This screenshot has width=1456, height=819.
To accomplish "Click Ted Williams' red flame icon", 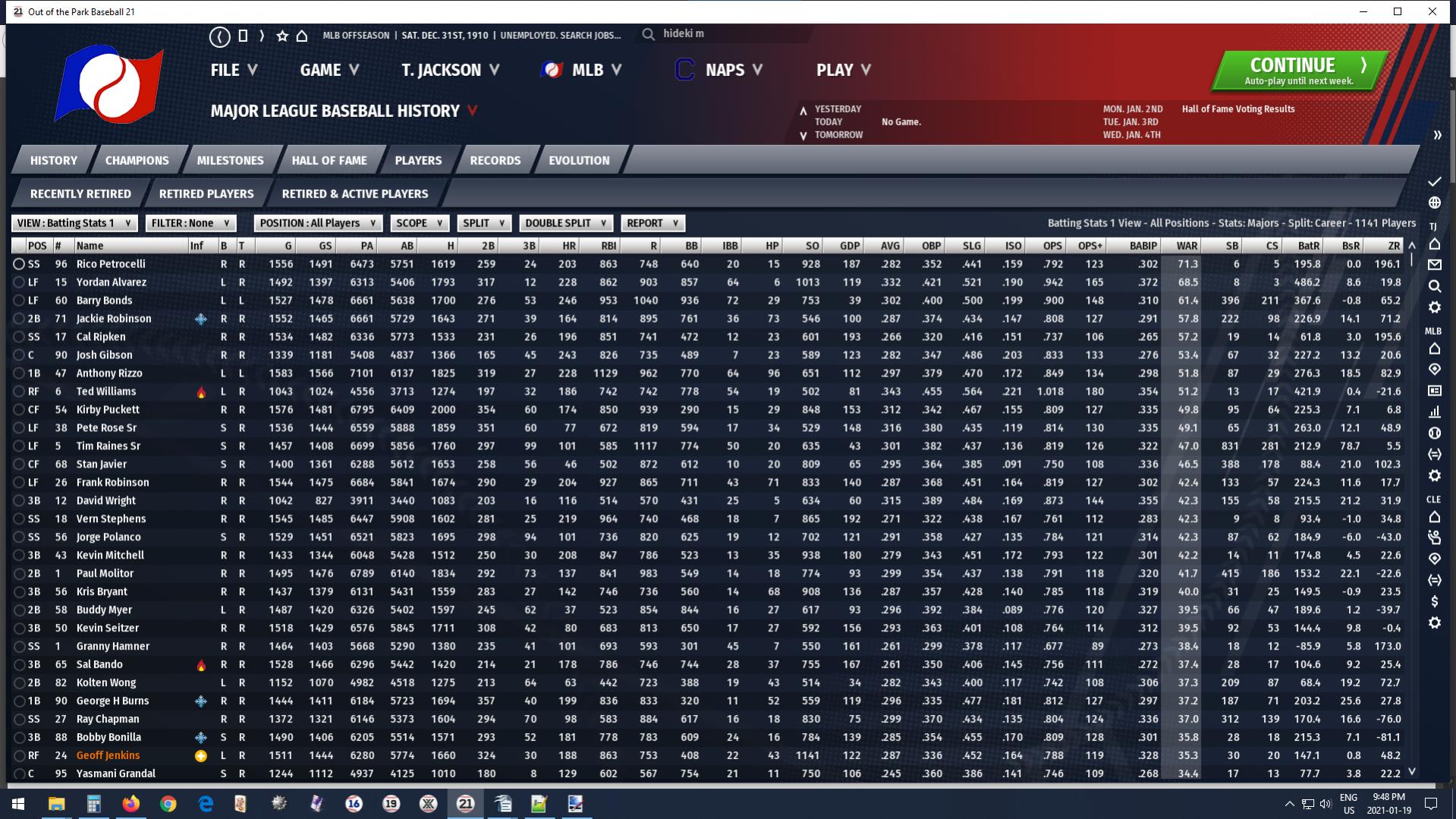I will (200, 392).
